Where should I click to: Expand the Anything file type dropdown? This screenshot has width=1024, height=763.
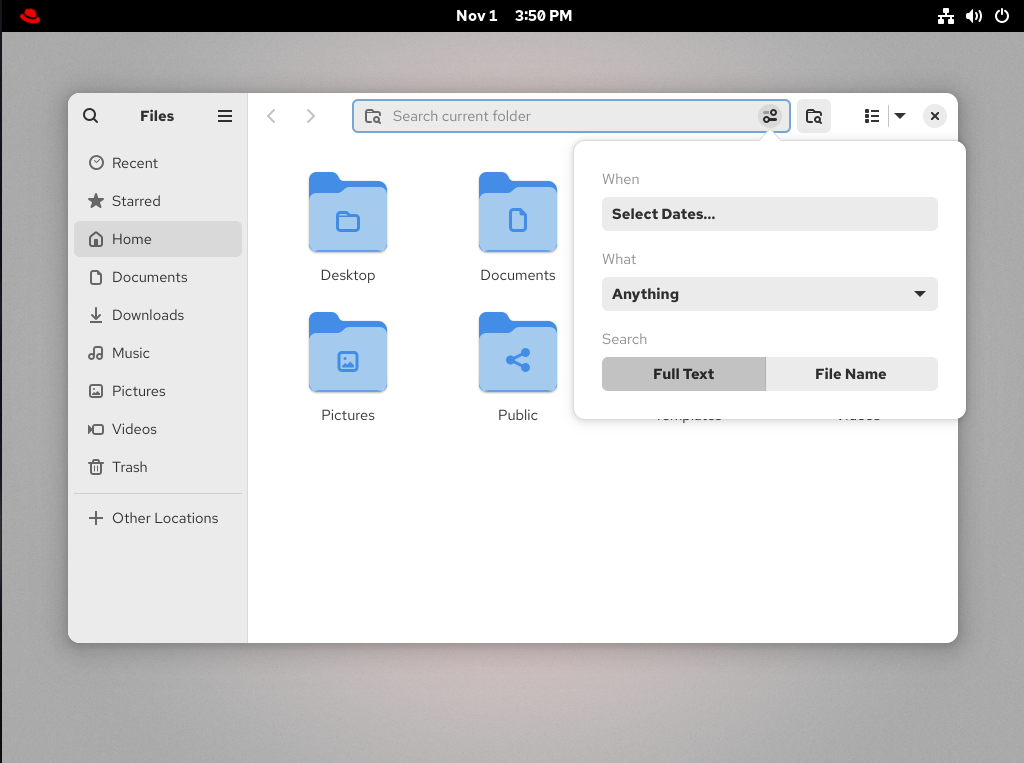769,294
